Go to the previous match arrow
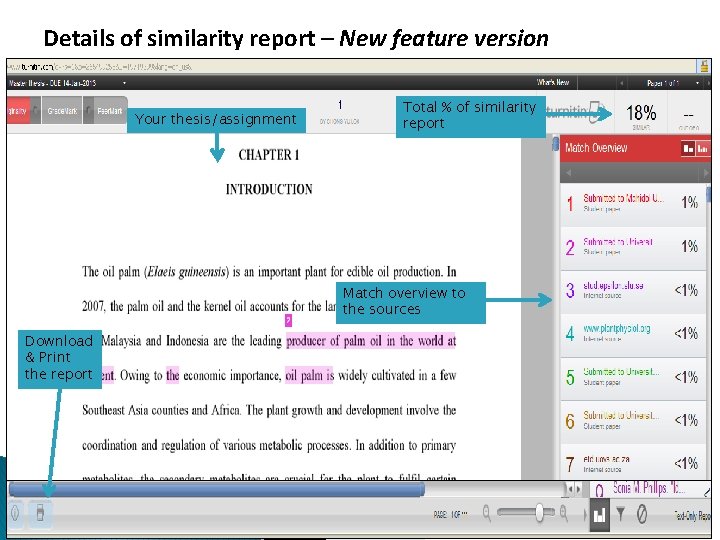Viewport: 720px width, 540px height. [x=568, y=173]
